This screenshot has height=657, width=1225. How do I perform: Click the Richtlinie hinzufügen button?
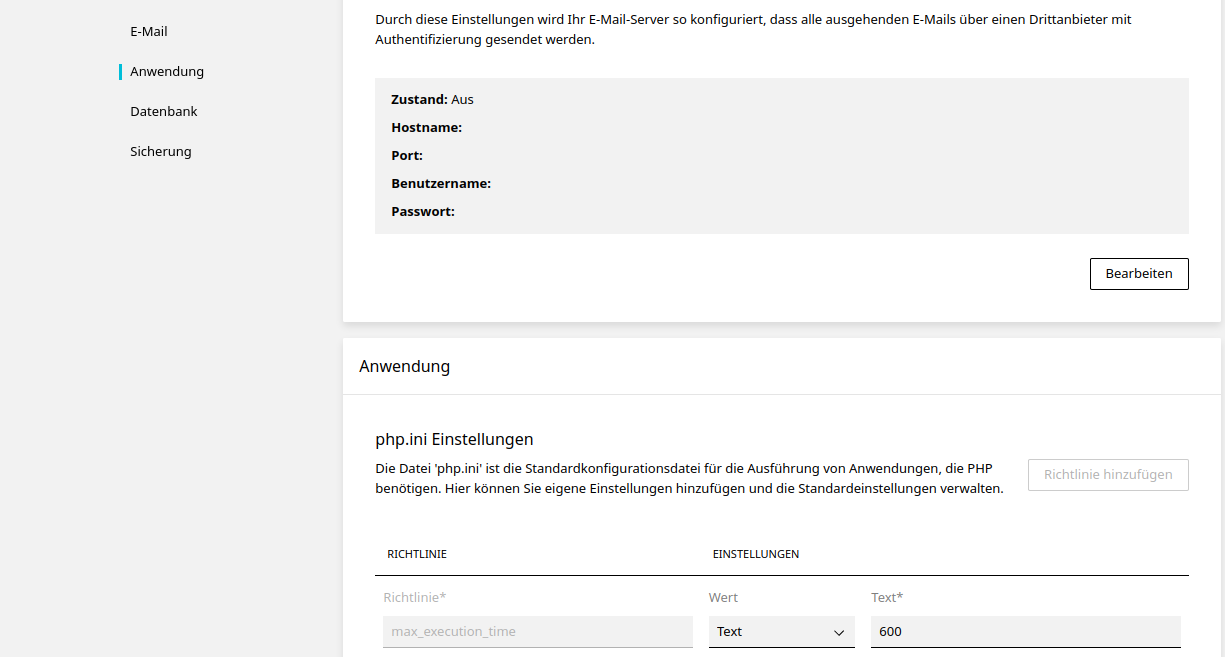[x=1107, y=474]
